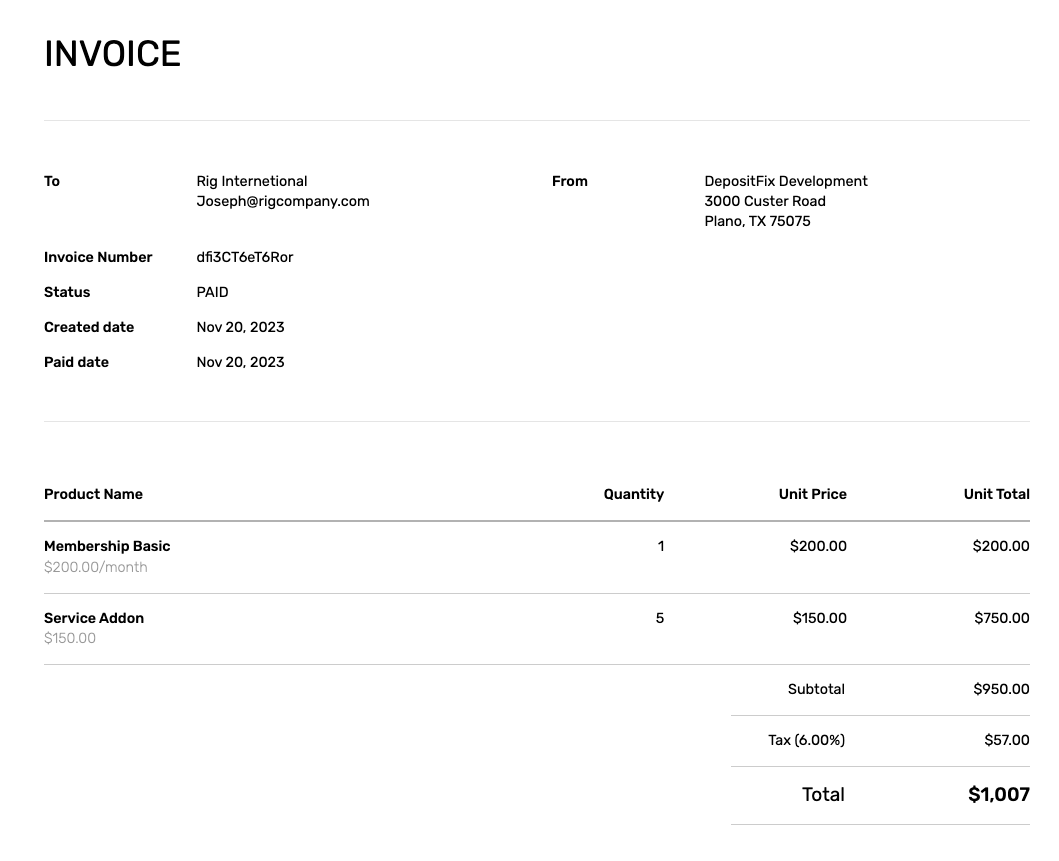Click the Total label

click(822, 794)
